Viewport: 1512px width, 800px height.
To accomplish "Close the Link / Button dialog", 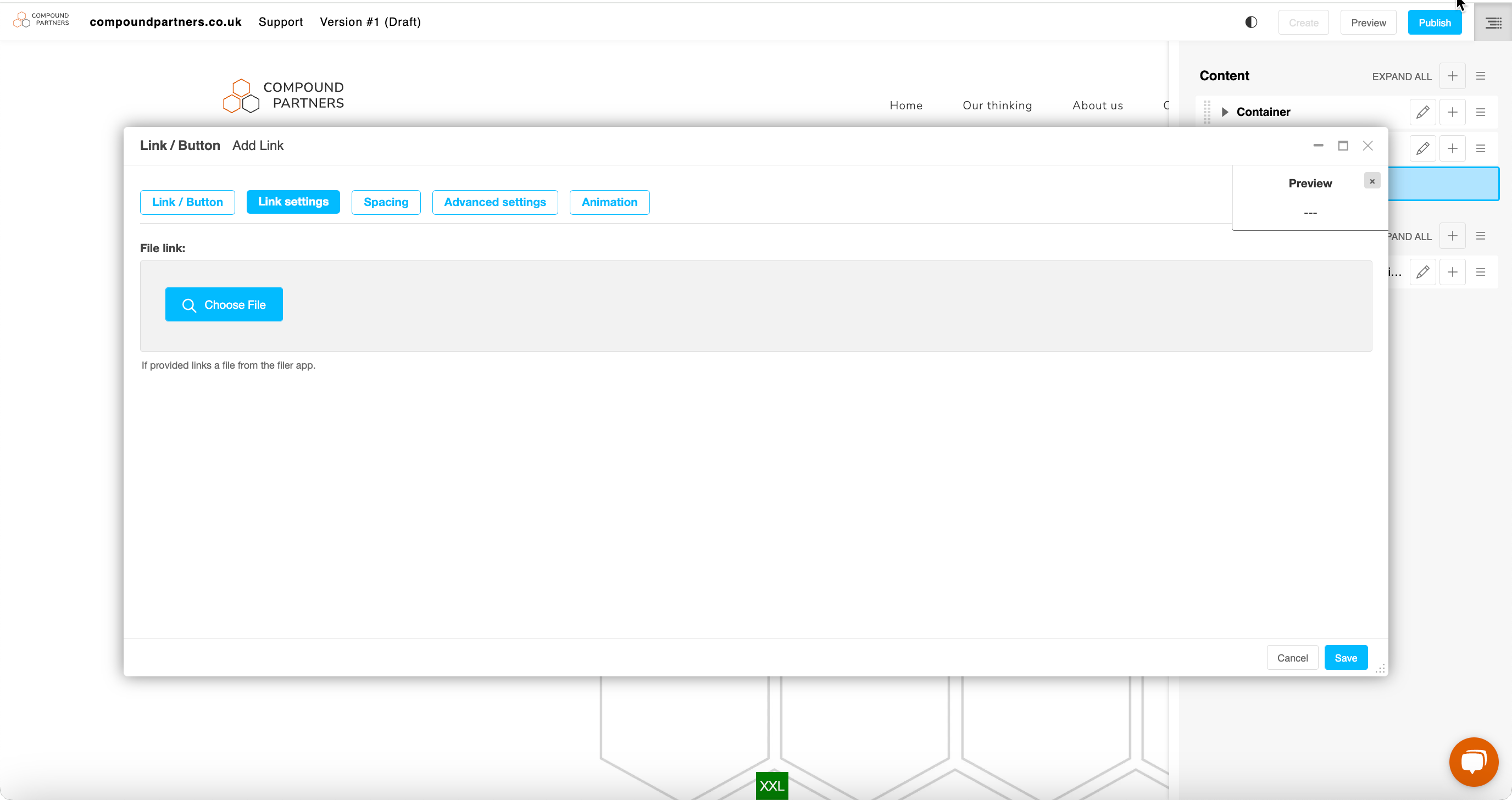I will click(x=1368, y=146).
